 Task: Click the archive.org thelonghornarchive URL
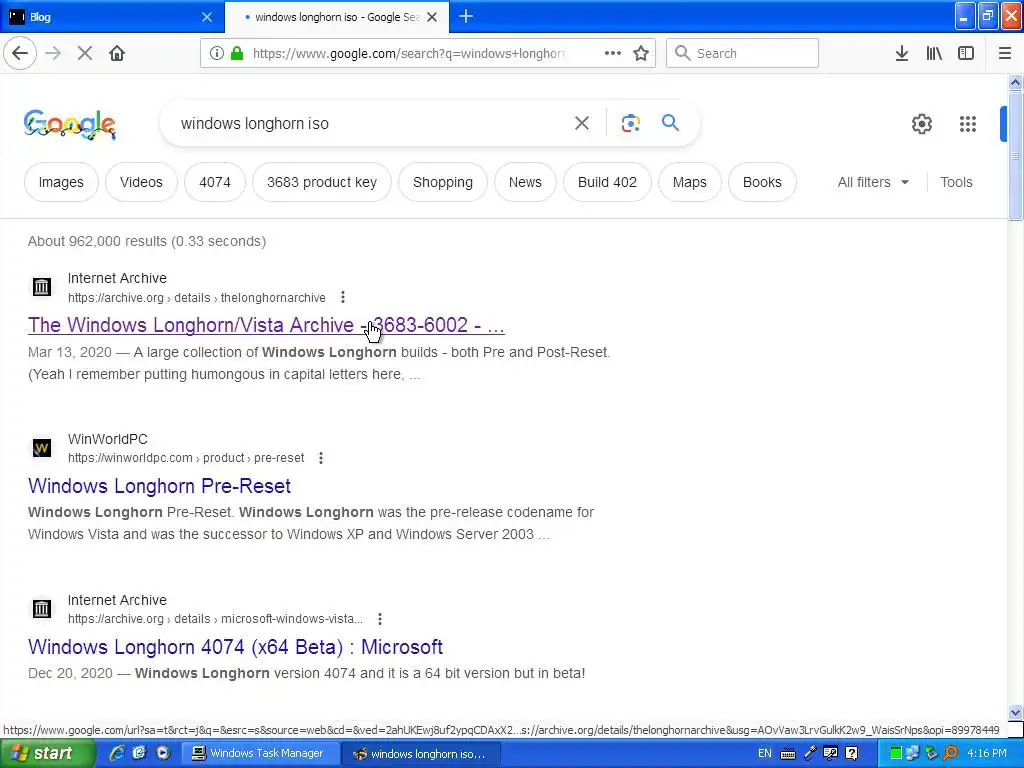197,298
